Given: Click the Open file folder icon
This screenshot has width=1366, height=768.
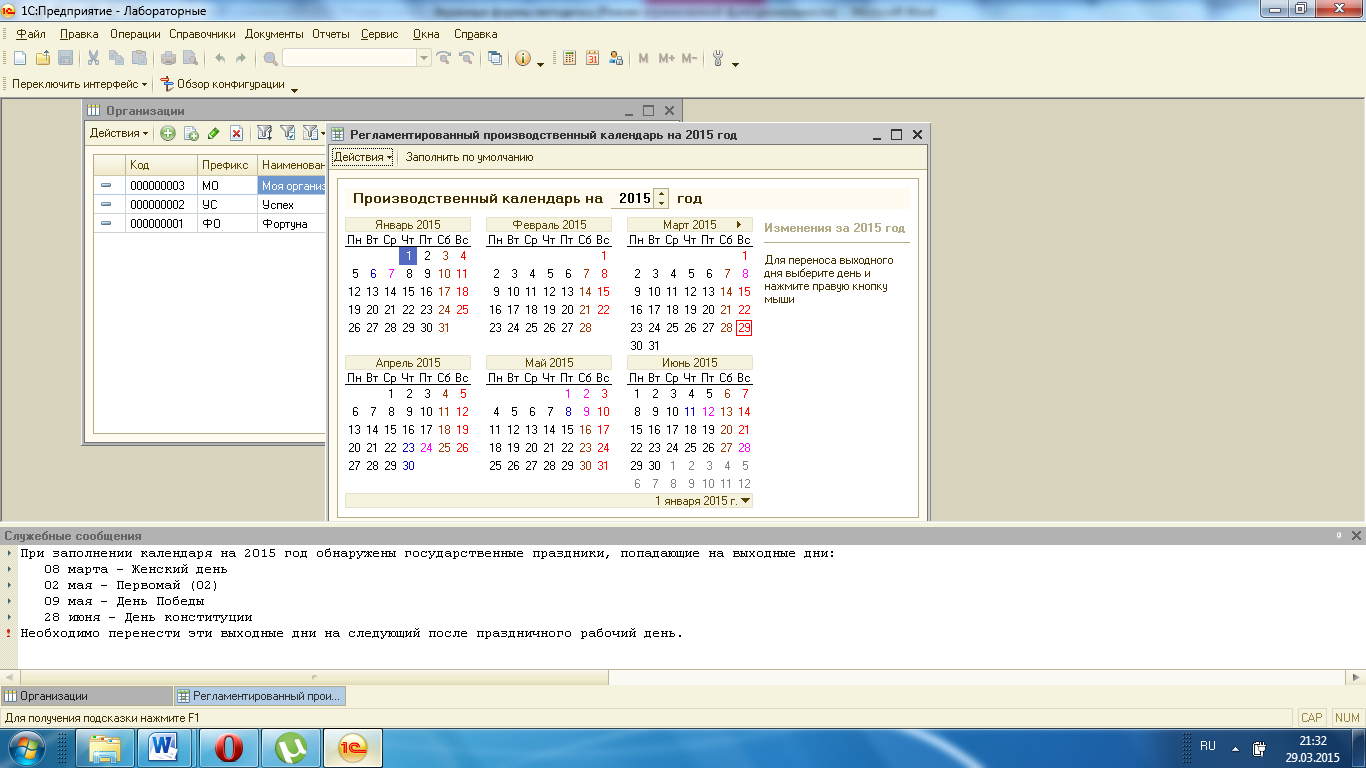Looking at the screenshot, I should (42, 58).
